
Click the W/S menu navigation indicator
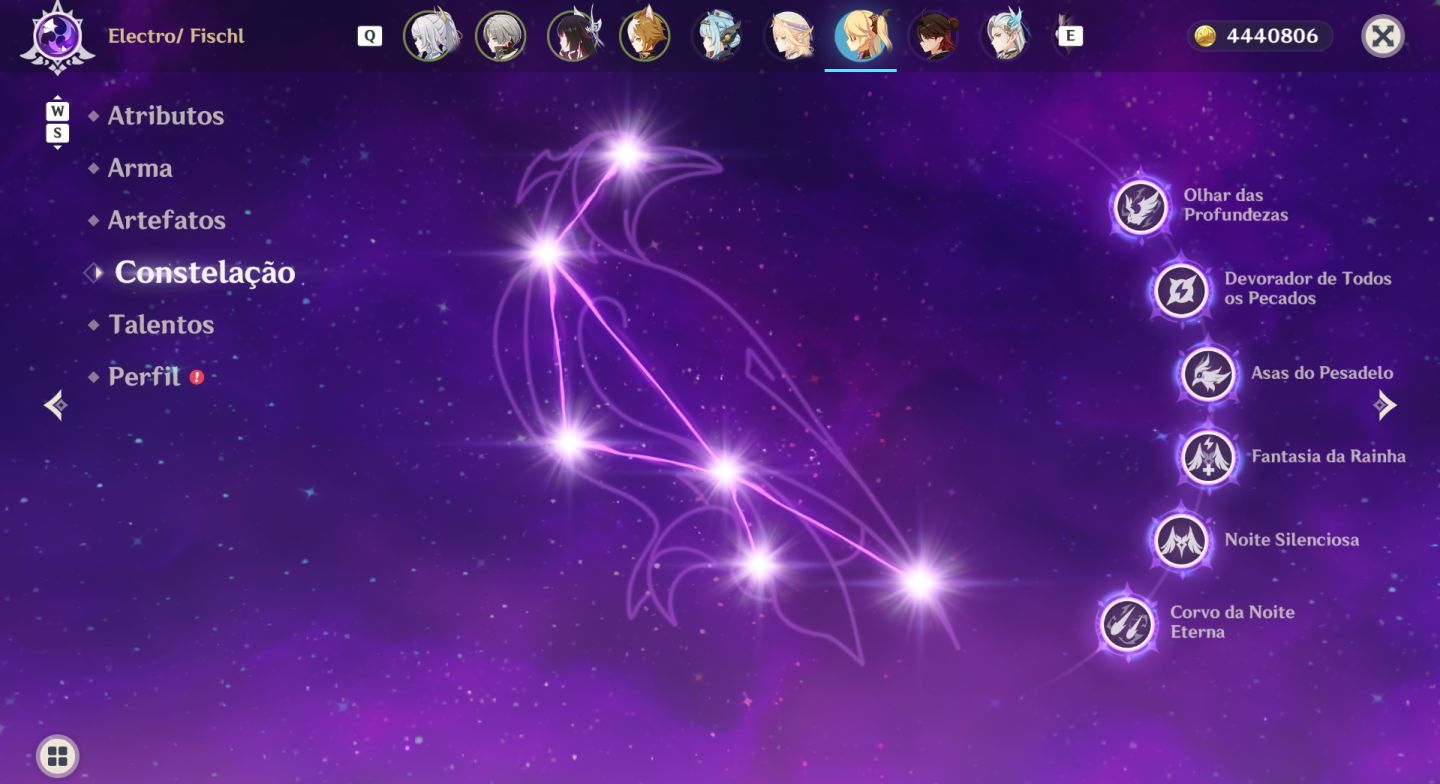(x=58, y=122)
